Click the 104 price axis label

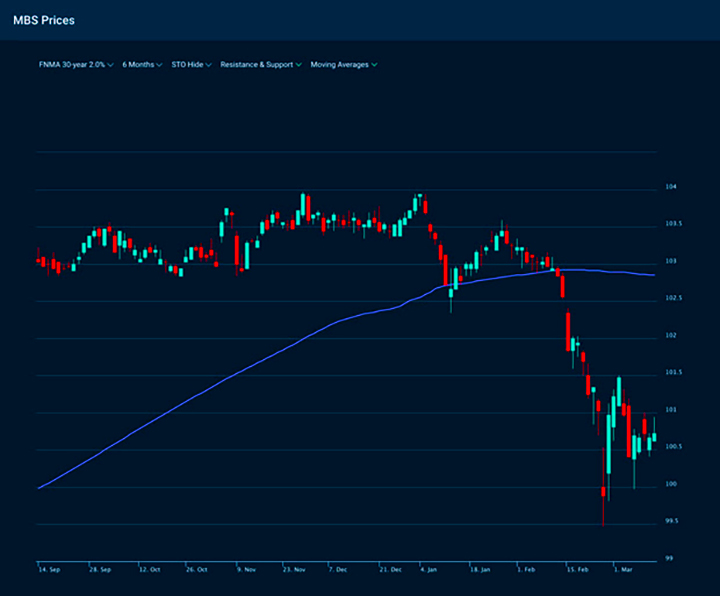click(672, 187)
